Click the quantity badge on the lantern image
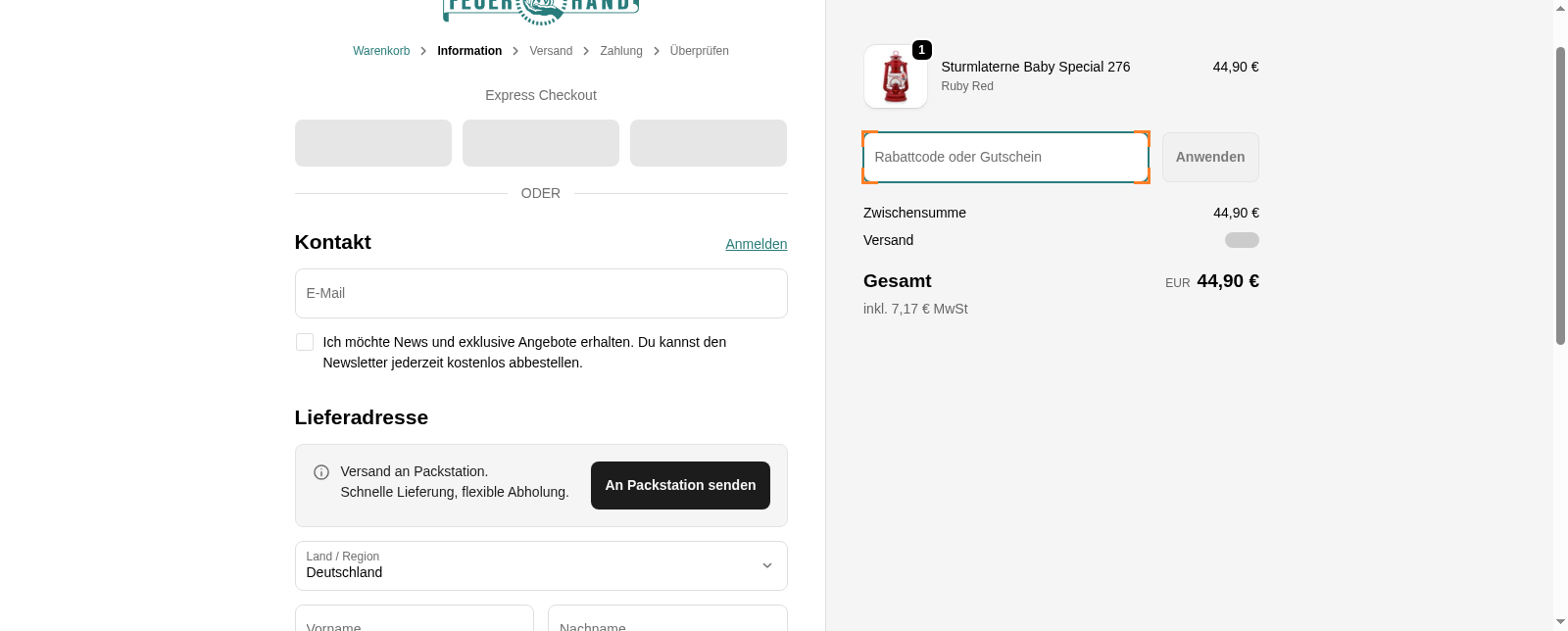 (921, 50)
